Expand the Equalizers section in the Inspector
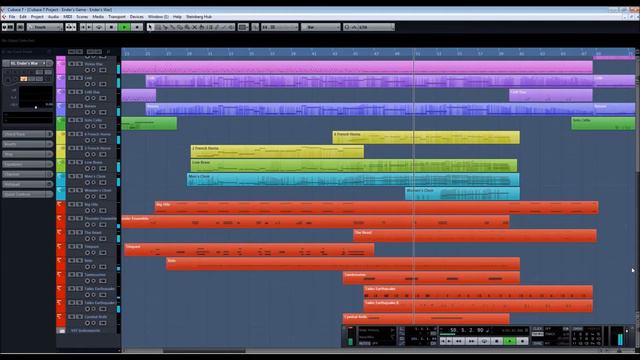Image resolution: width=640 pixels, height=360 pixels. (27, 164)
